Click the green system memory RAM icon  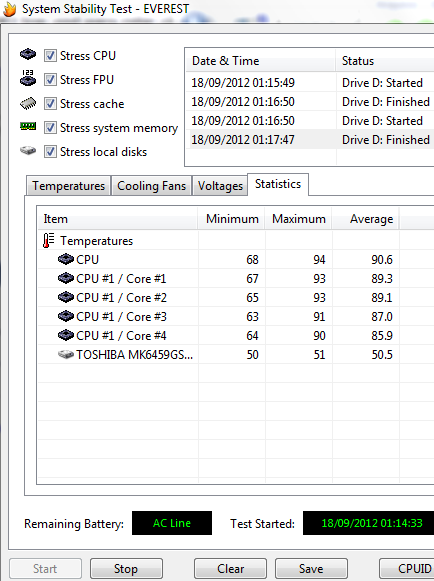(x=28, y=126)
